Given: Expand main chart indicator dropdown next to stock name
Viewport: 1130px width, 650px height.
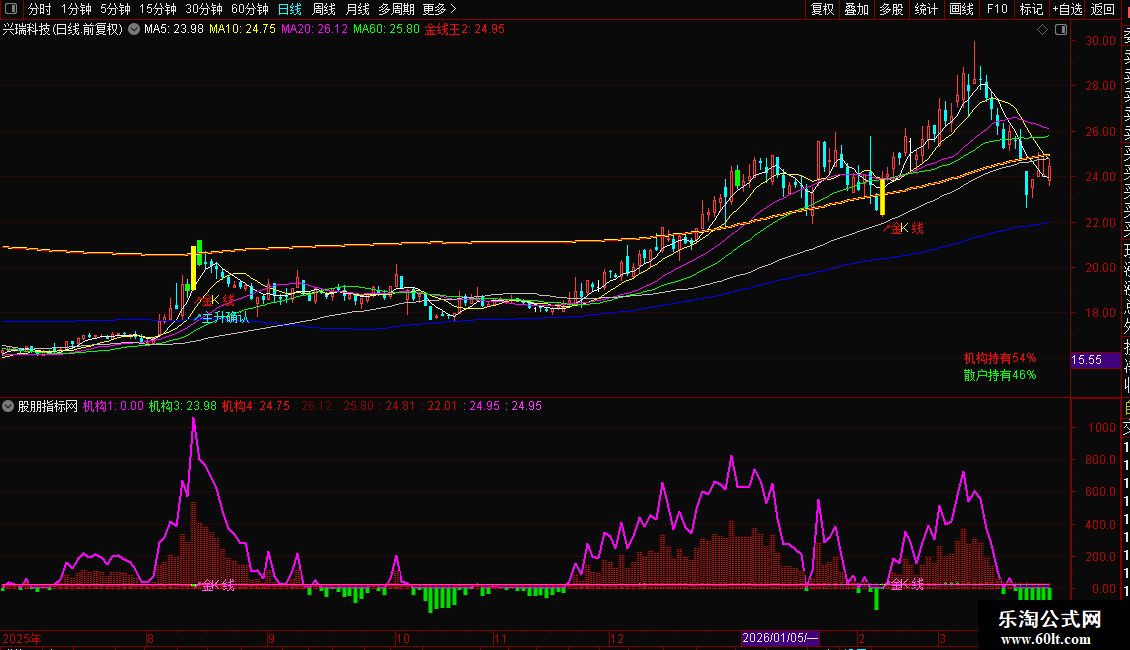Looking at the screenshot, I should click(134, 30).
